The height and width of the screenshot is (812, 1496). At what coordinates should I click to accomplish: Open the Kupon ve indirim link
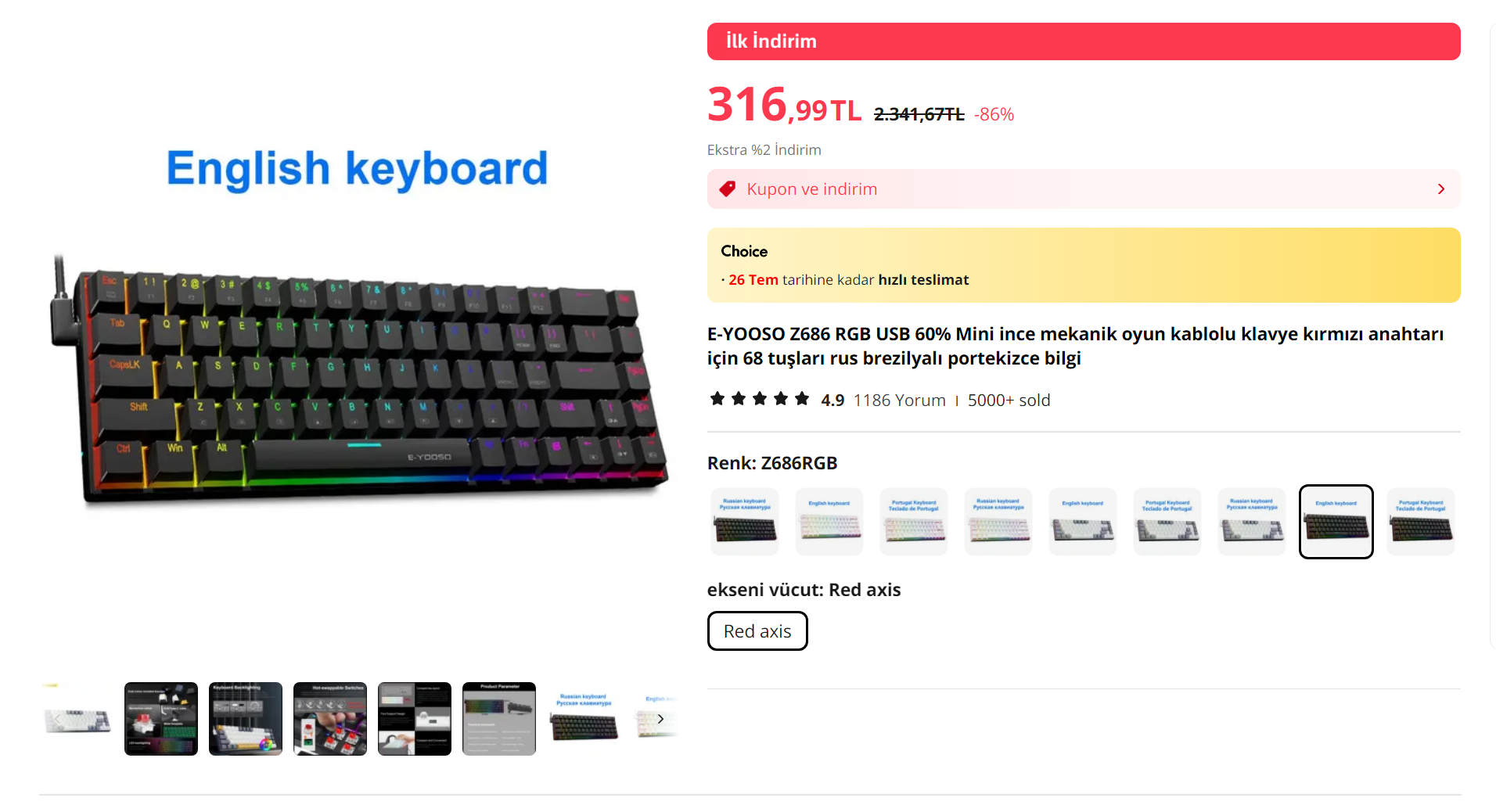pyautogui.click(x=811, y=189)
